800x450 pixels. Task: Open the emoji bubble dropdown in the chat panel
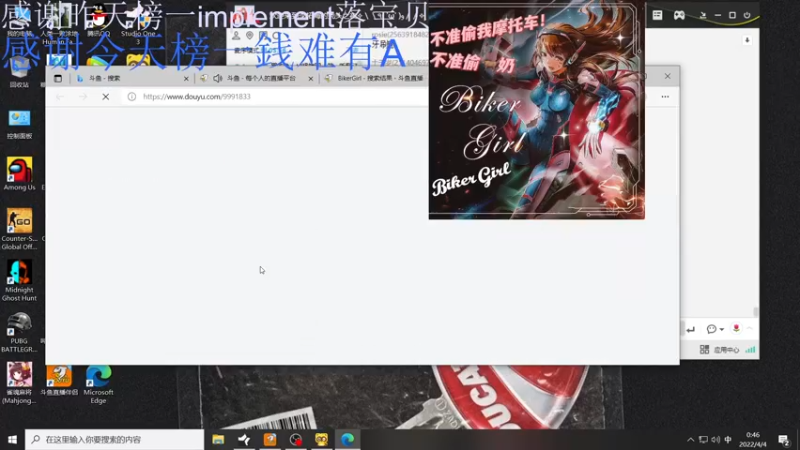(x=715, y=329)
